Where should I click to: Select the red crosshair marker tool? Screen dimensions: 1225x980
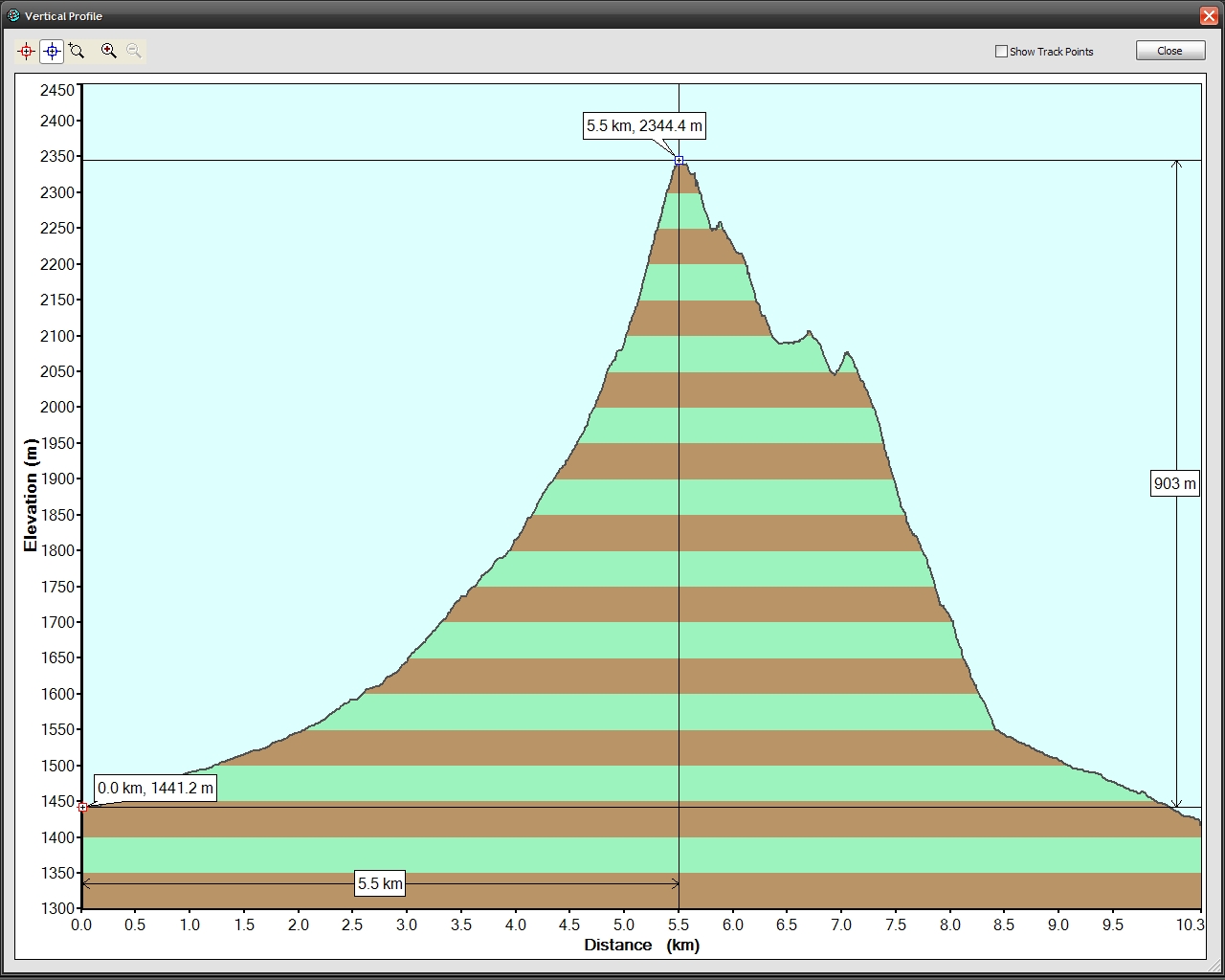[26, 52]
